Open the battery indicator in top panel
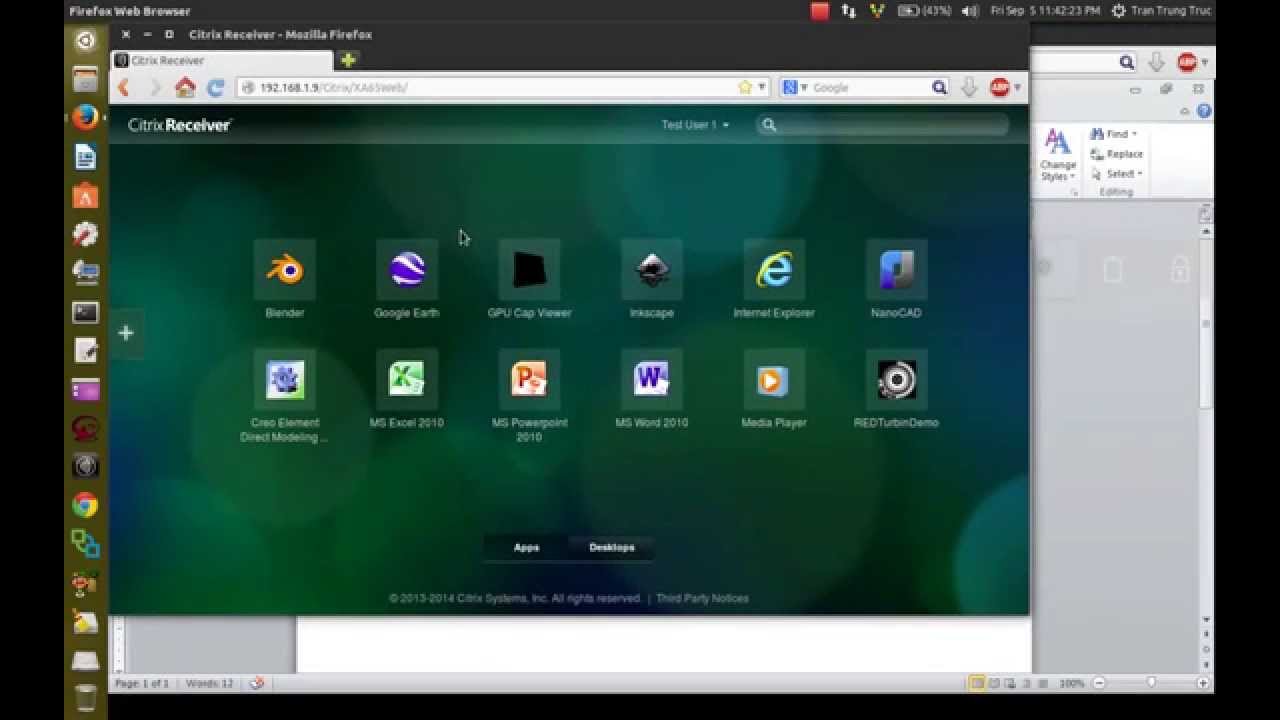1280x720 pixels. (x=923, y=11)
